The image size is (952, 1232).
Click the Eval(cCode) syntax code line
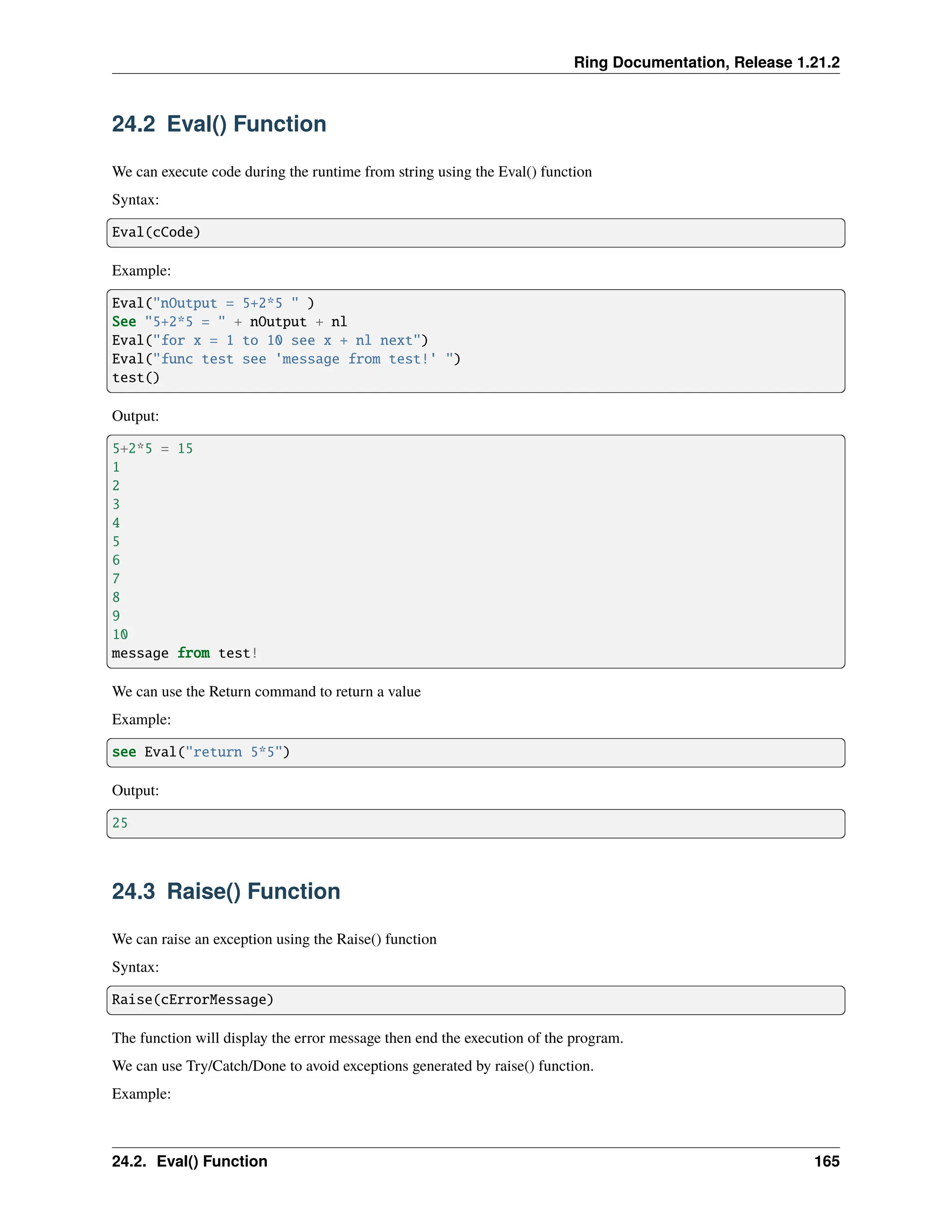(x=156, y=232)
